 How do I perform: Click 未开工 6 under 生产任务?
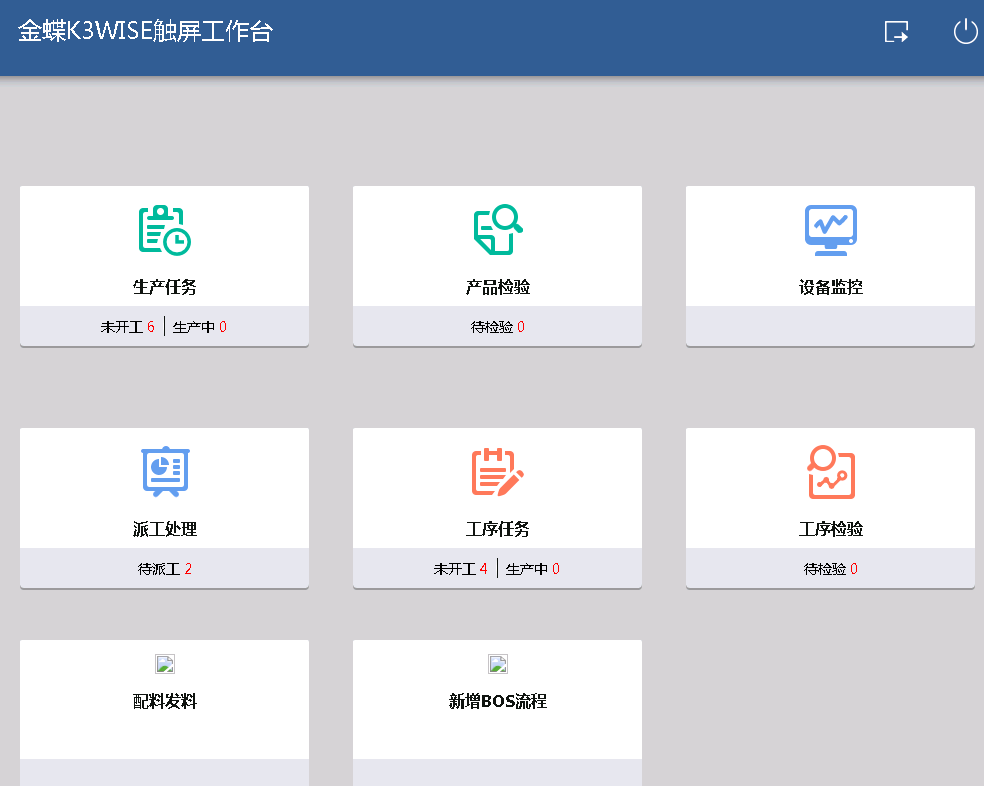click(x=127, y=327)
